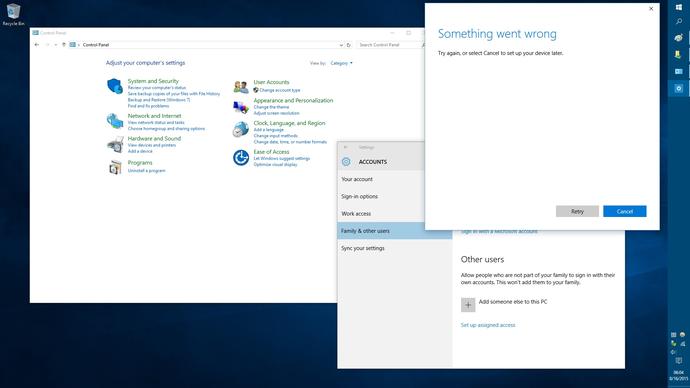This screenshot has height=388, width=690.
Task: Open Uninstall a program link
Action: [147, 171]
